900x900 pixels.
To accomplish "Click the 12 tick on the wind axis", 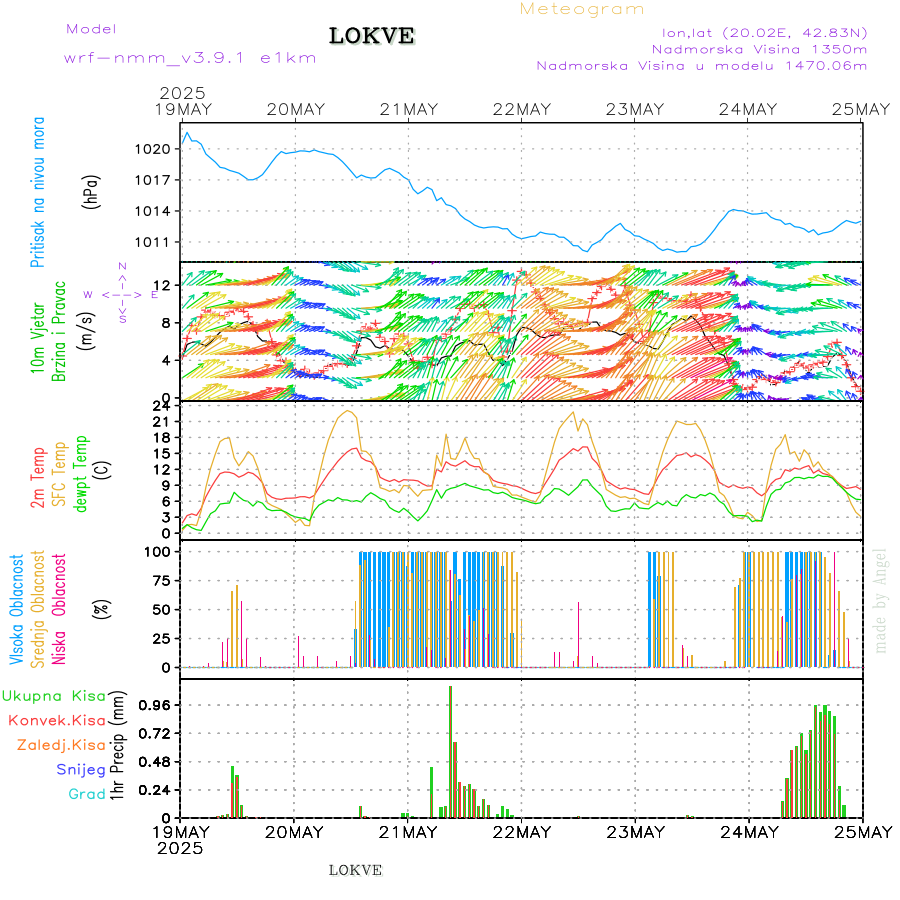I will [x=162, y=285].
